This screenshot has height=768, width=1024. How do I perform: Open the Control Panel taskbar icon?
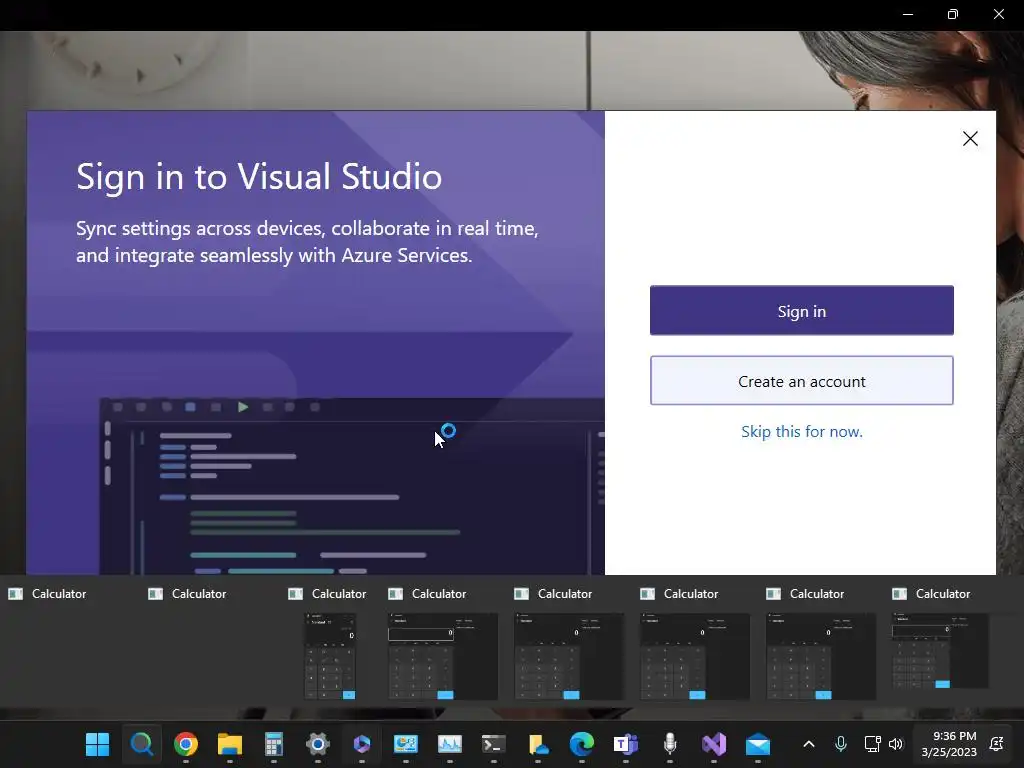[406, 744]
